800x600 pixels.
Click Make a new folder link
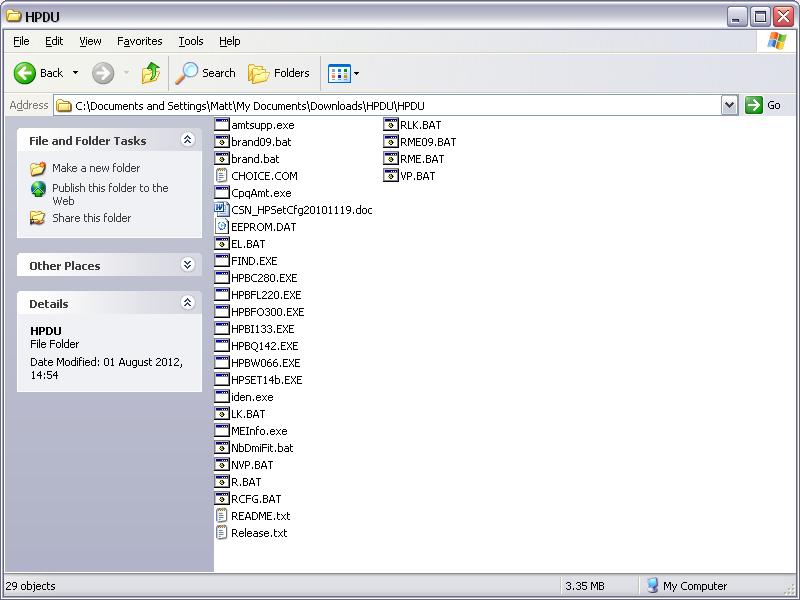96,168
